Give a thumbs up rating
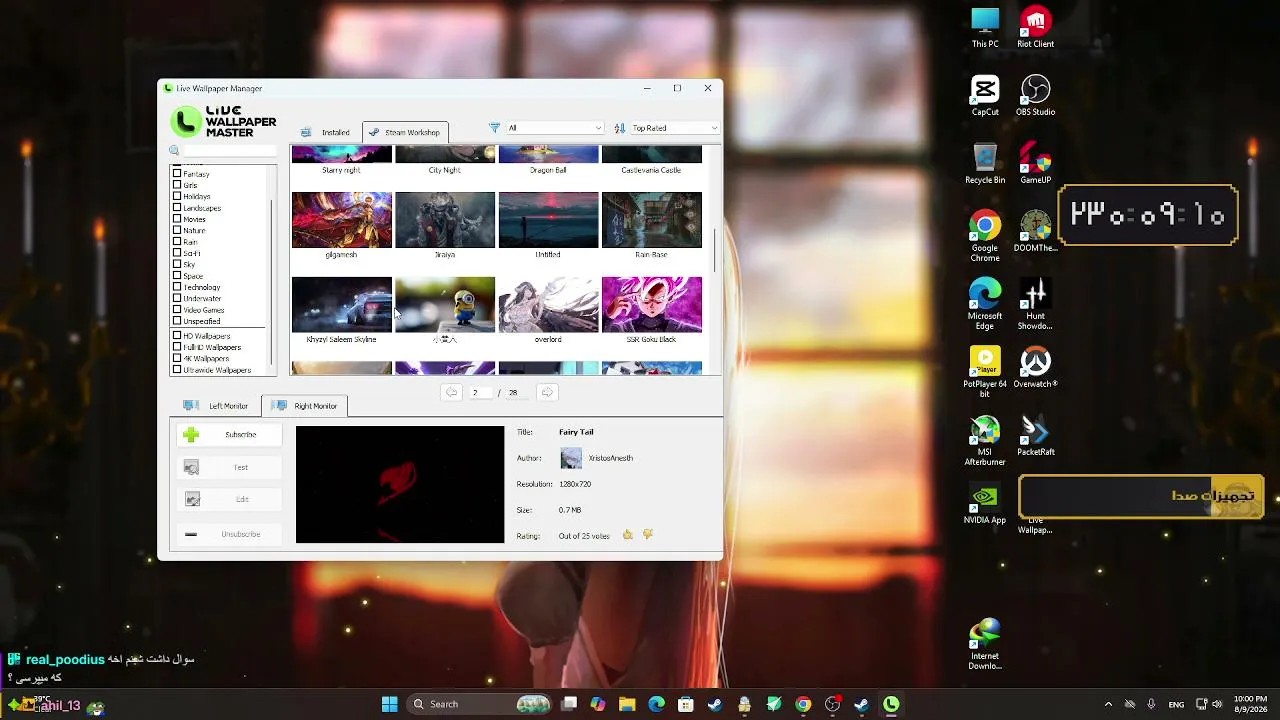Viewport: 1280px width, 720px height. click(x=628, y=535)
